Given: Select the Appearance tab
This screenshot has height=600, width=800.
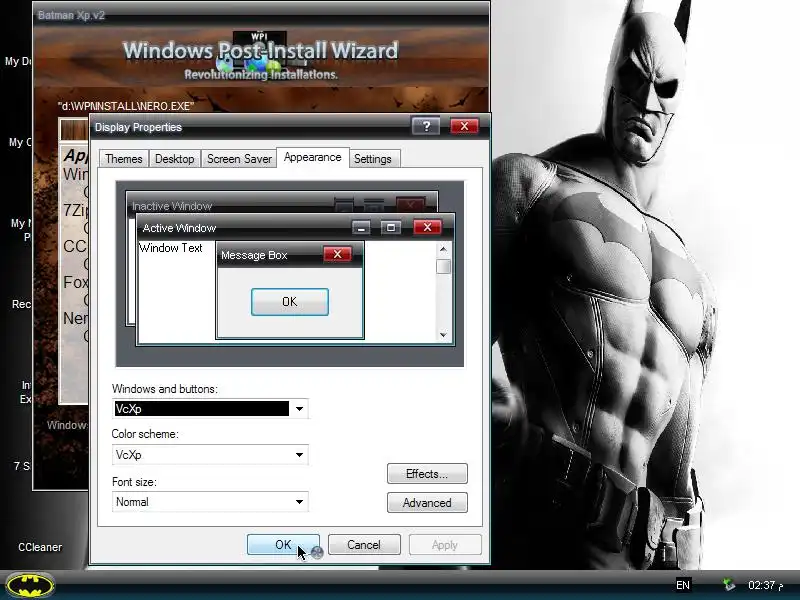Looking at the screenshot, I should pyautogui.click(x=313, y=158).
